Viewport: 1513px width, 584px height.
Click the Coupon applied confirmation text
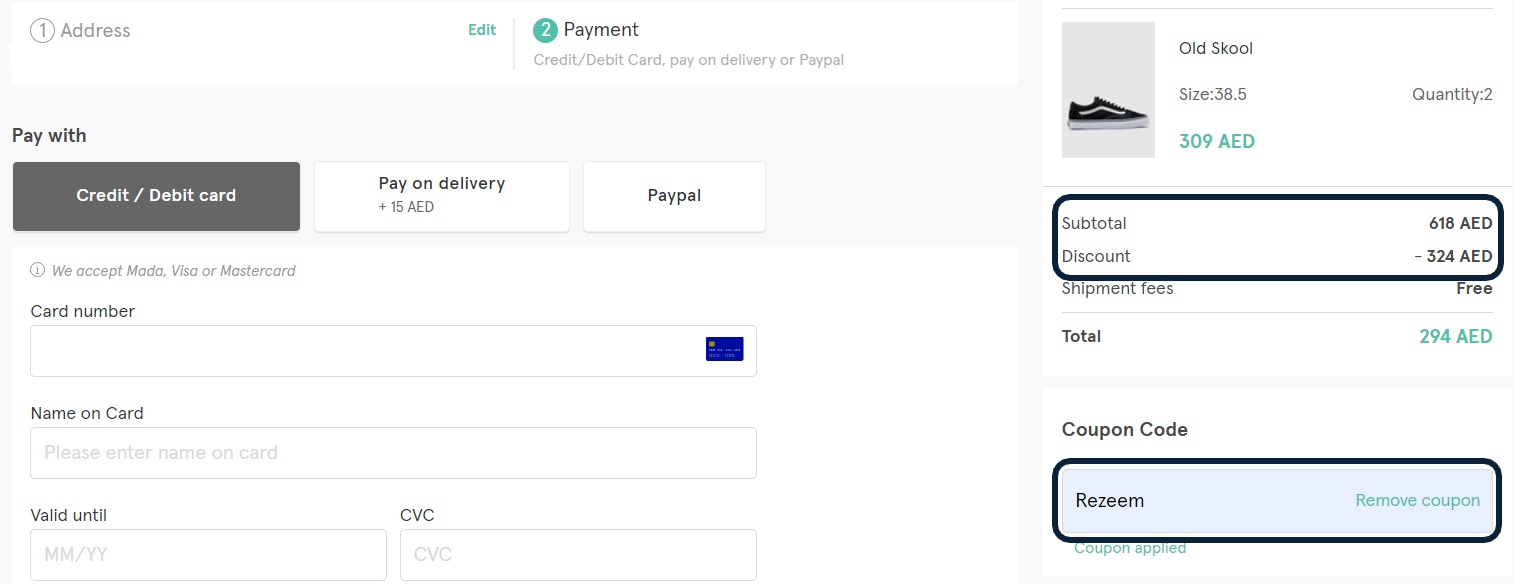click(x=1130, y=548)
